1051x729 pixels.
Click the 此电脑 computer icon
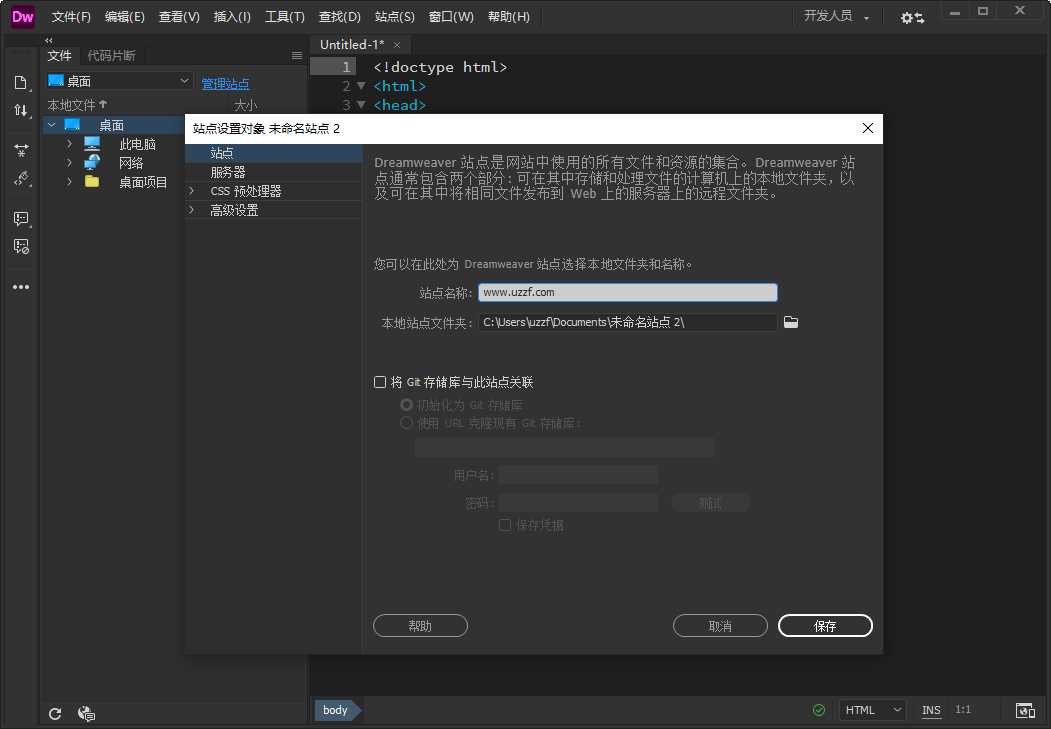(x=92, y=143)
